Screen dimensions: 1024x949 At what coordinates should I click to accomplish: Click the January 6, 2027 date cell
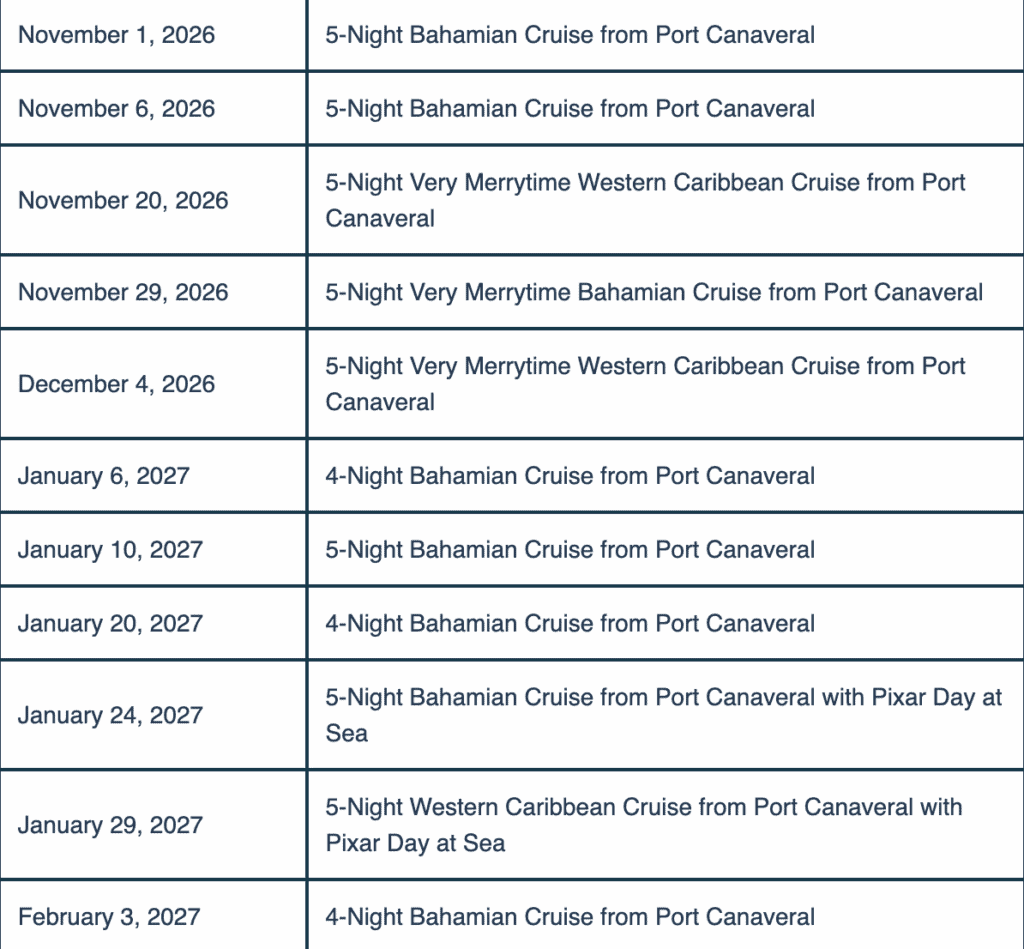click(x=103, y=476)
